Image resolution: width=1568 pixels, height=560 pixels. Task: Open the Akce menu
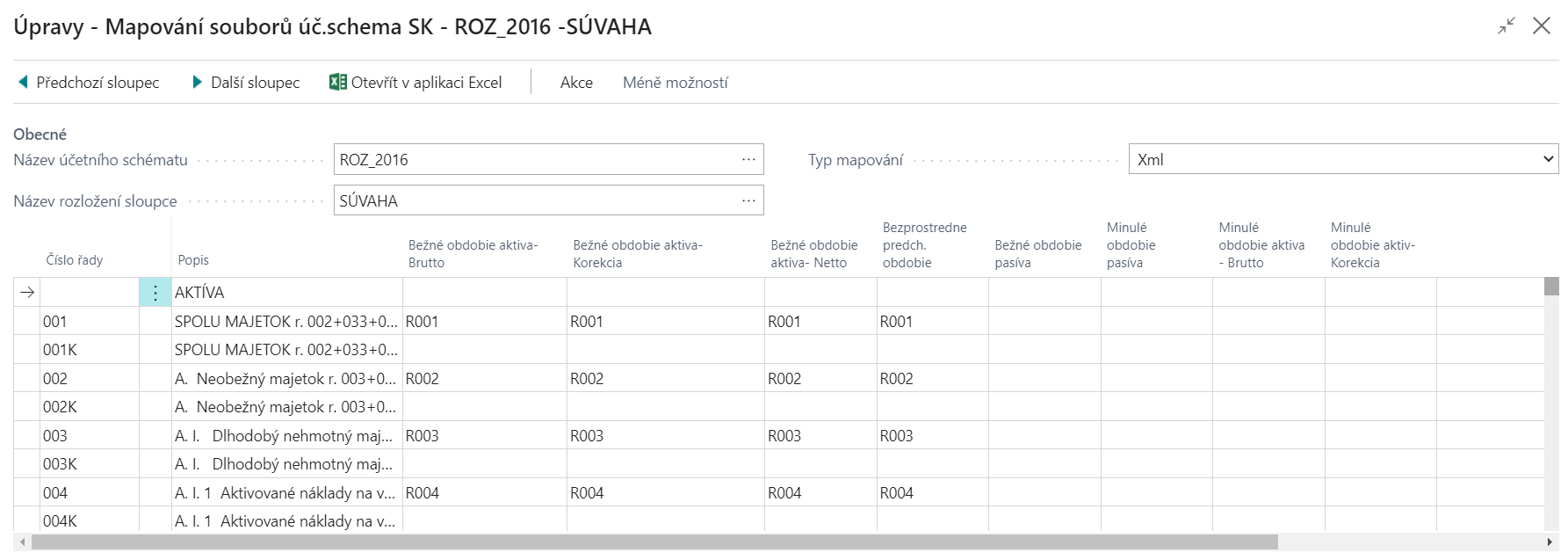576,83
